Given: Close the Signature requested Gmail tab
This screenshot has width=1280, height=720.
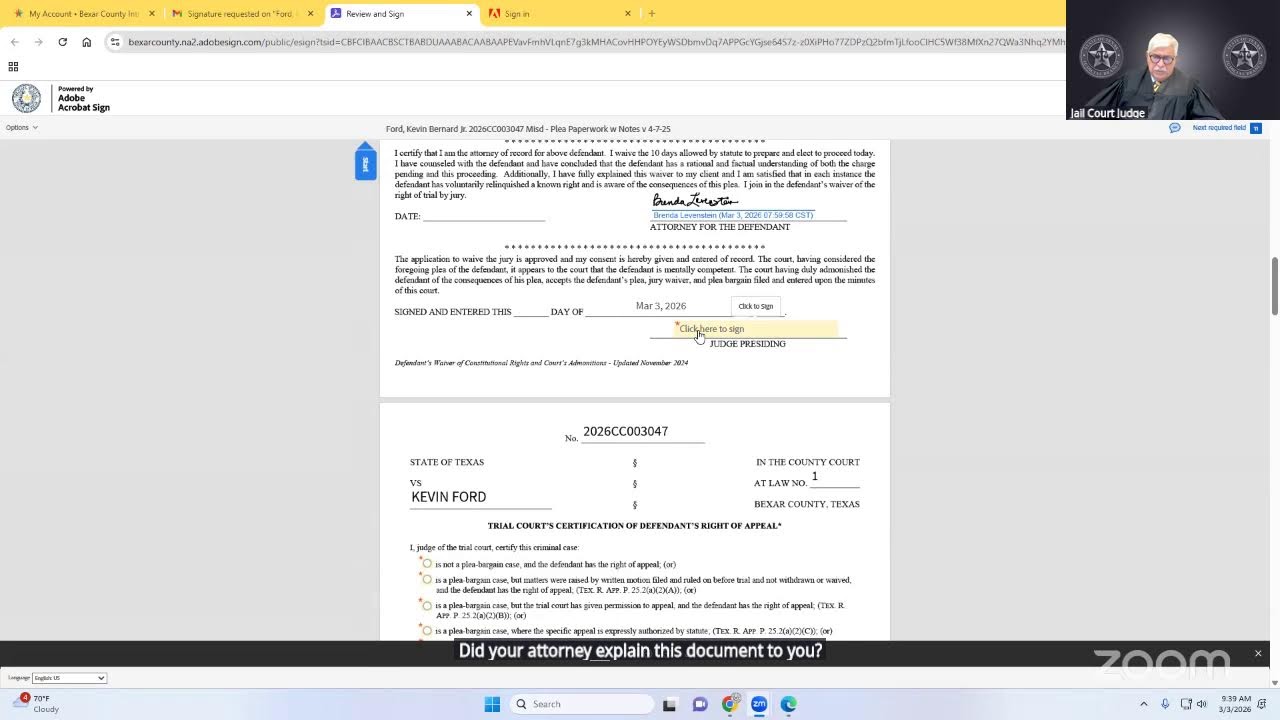Looking at the screenshot, I should pos(311,13).
